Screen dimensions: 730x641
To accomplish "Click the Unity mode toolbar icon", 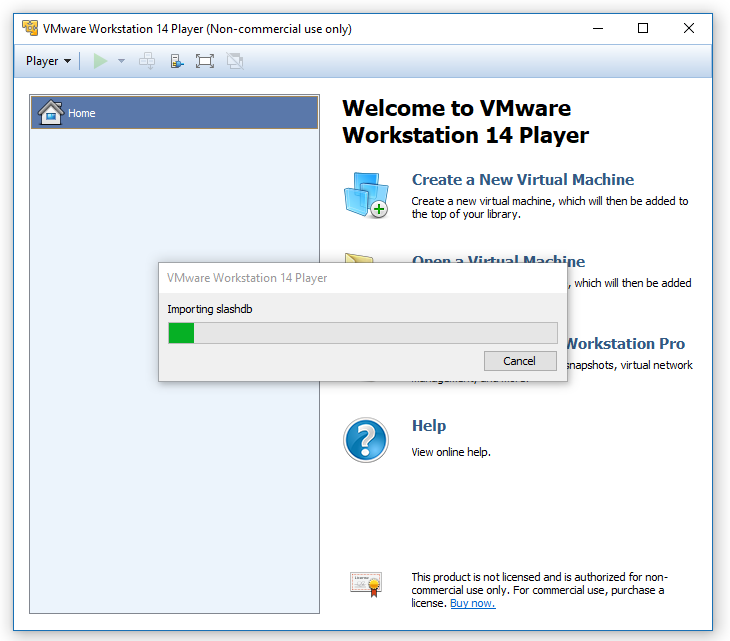I will [x=235, y=61].
